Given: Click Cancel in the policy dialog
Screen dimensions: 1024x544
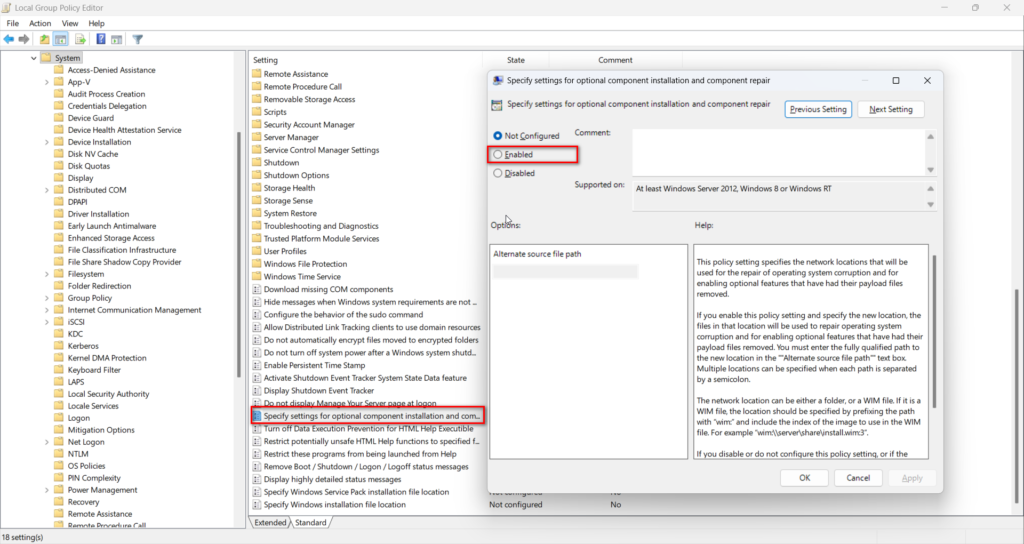Looking at the screenshot, I should pyautogui.click(x=858, y=478).
